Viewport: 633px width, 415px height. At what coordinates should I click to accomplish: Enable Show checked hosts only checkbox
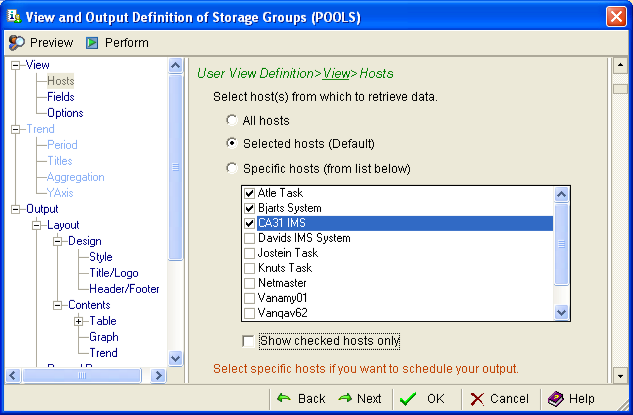coord(249,341)
